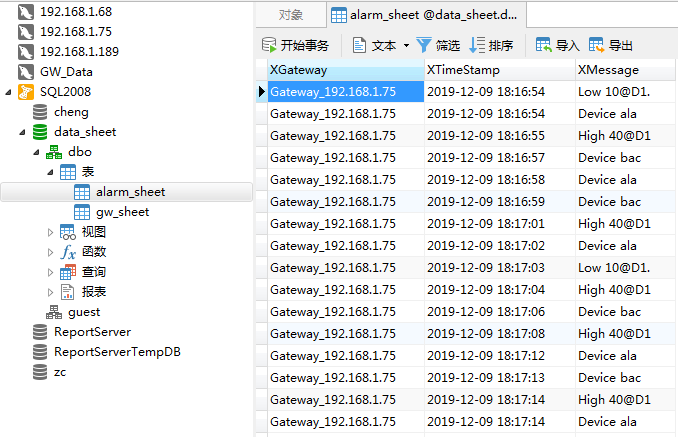
Task: Click the ReportServerTempDB database icon
Action: coord(40,352)
